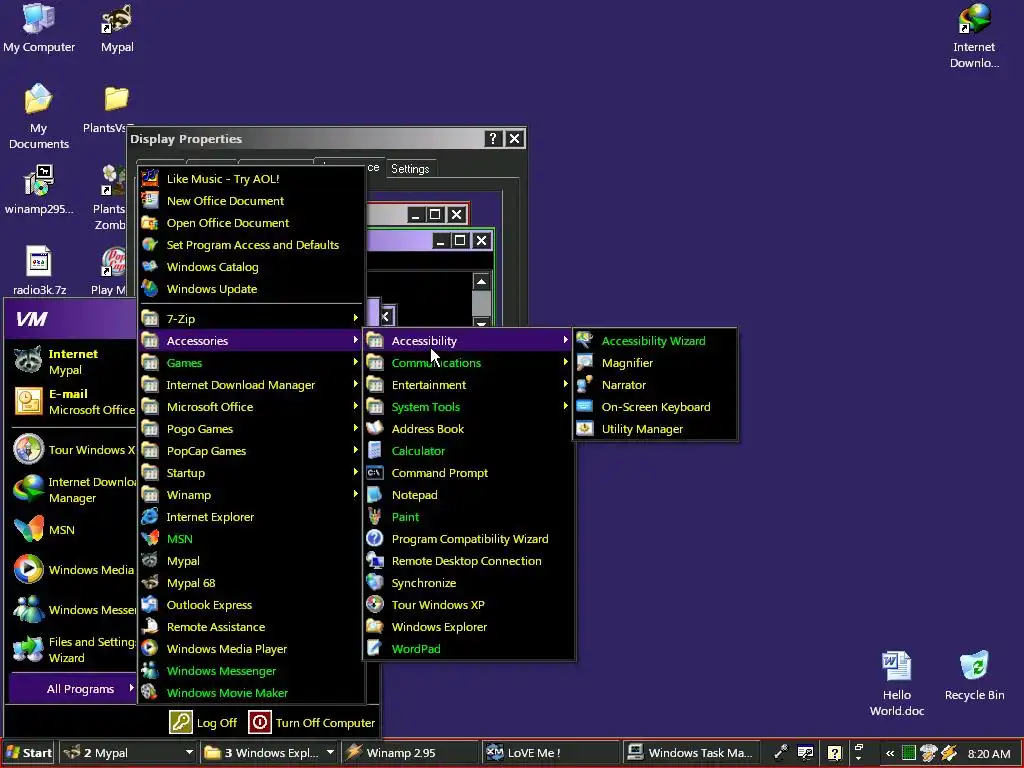The height and width of the screenshot is (768, 1024).
Task: Switch to LoVE Me ! taskbar button
Action: [x=551, y=752]
